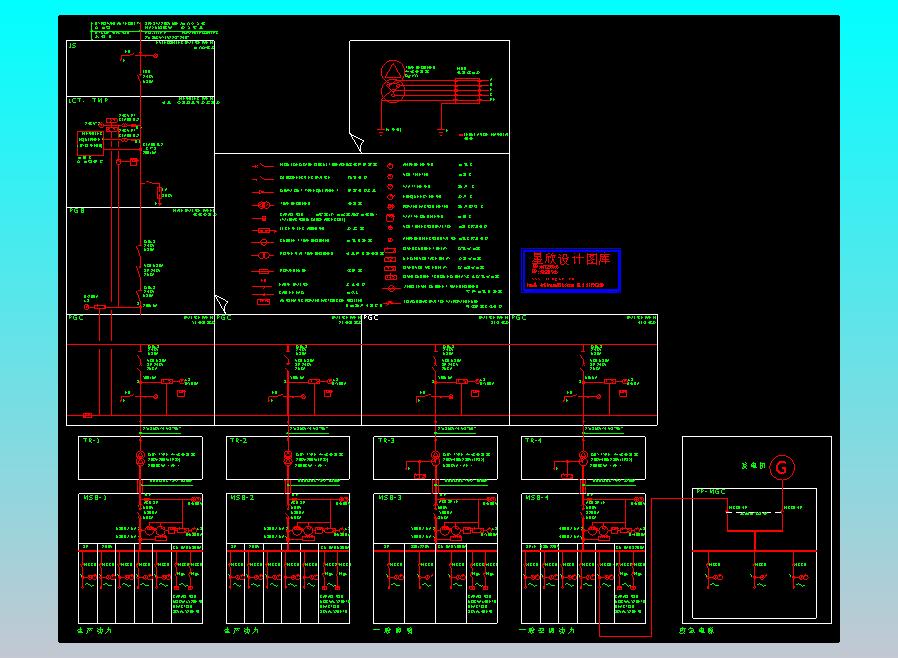898x658 pixels.
Task: Click the 一般照明 caption below MSB-3
Action: 393,631
